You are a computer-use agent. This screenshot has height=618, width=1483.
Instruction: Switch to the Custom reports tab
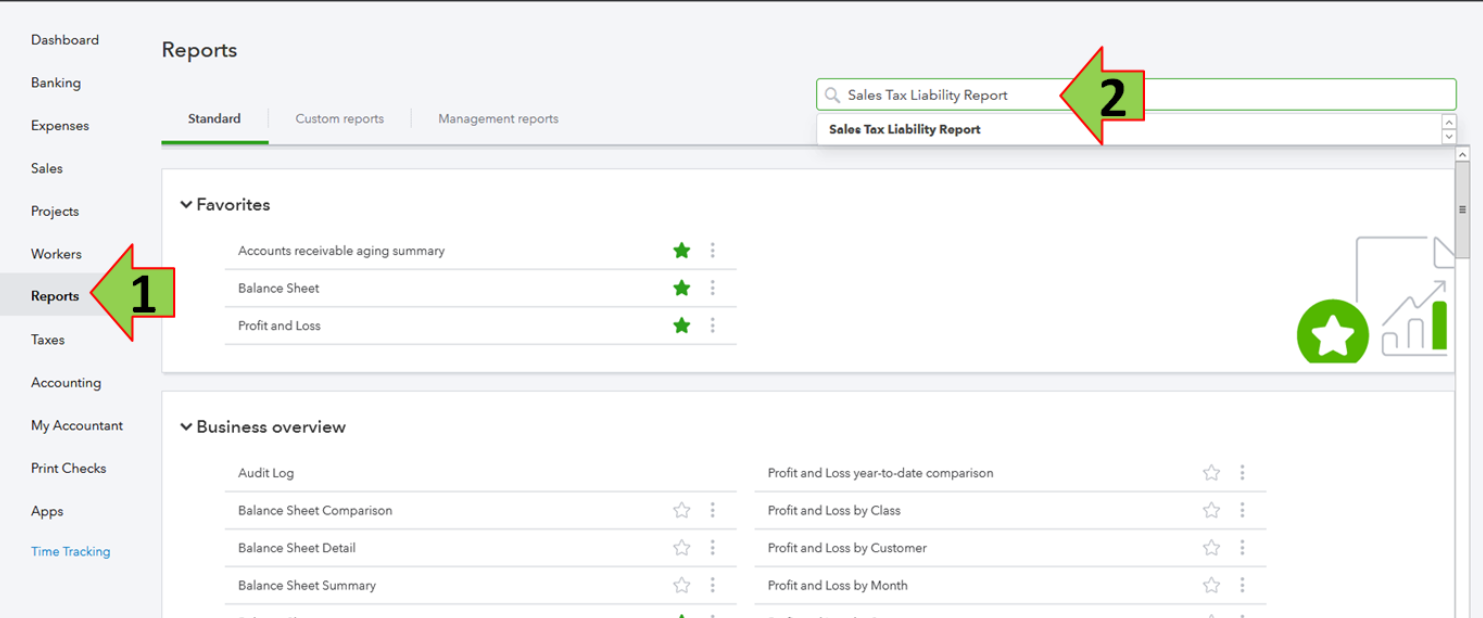tap(339, 119)
